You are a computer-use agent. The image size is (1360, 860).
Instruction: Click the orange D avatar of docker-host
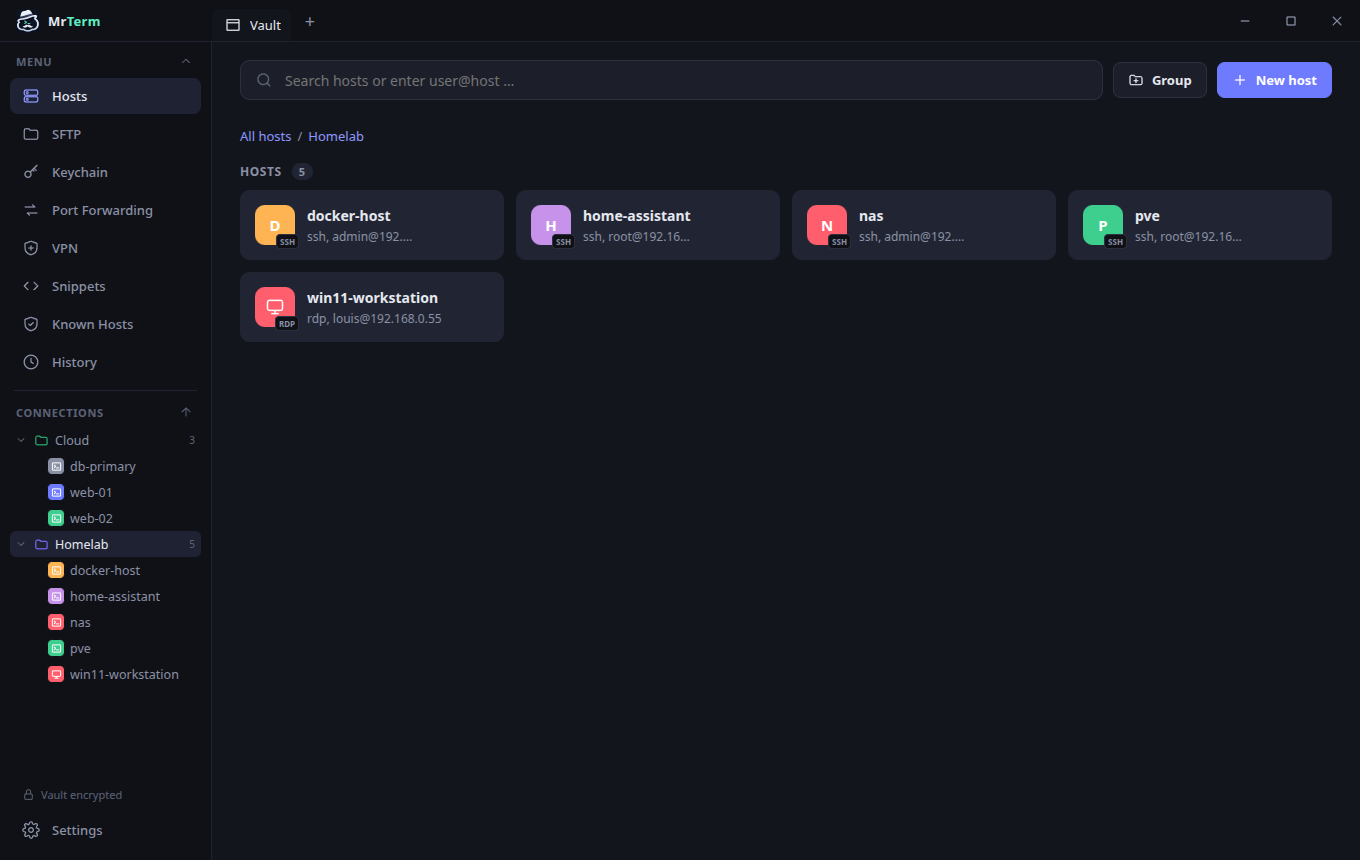coord(275,225)
